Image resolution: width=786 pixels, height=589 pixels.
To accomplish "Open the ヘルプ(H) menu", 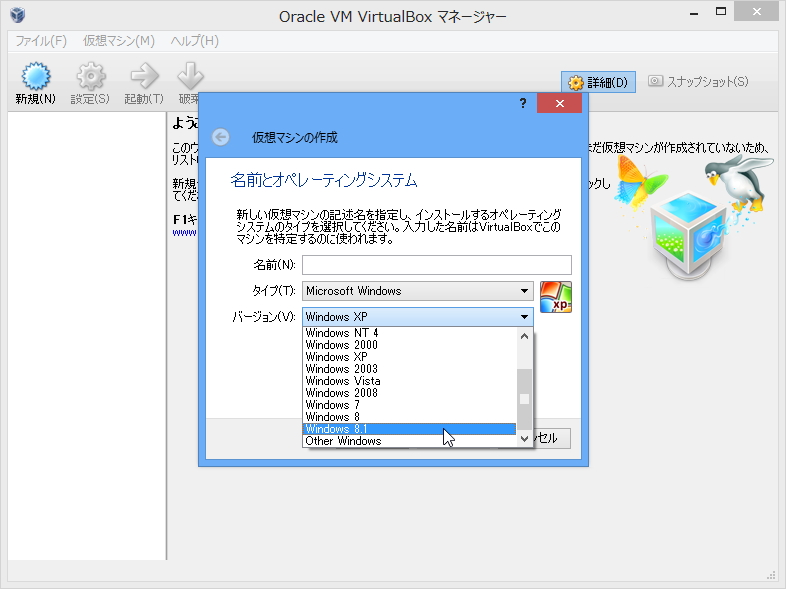I will click(x=194, y=41).
